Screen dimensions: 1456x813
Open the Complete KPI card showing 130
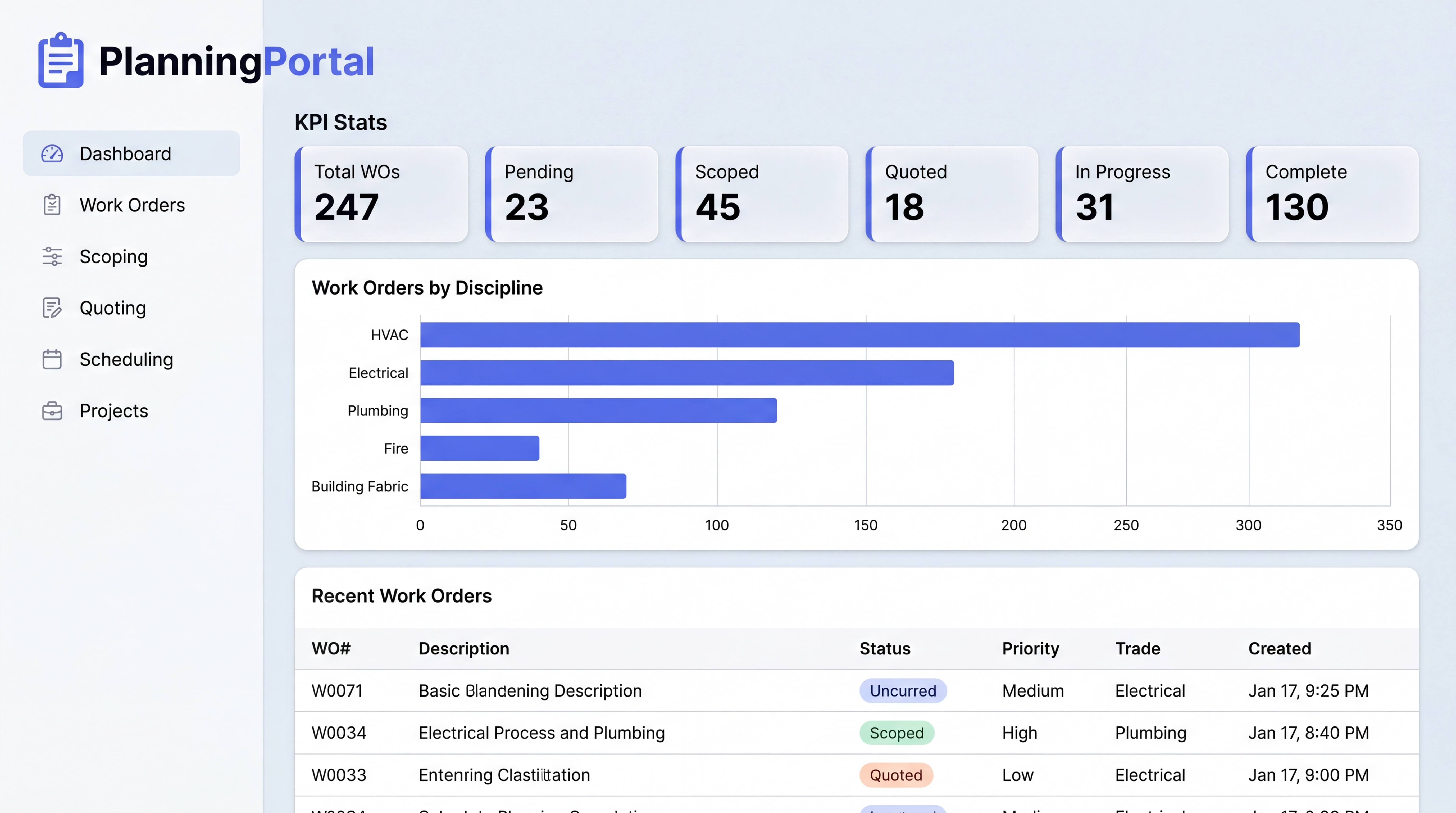click(1332, 194)
